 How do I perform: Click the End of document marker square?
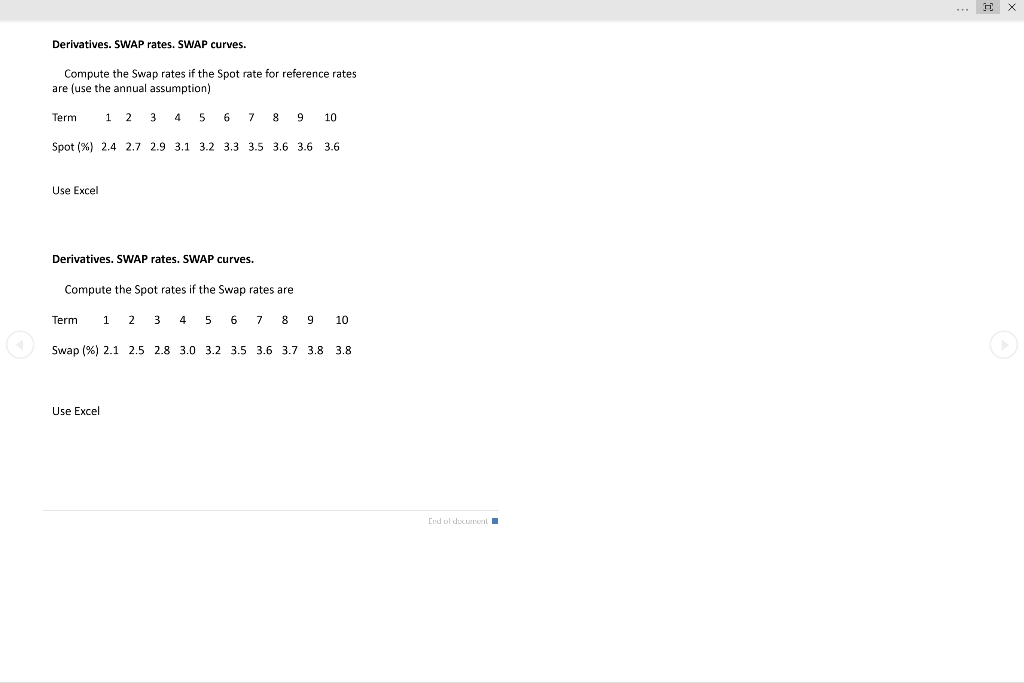(x=494, y=520)
